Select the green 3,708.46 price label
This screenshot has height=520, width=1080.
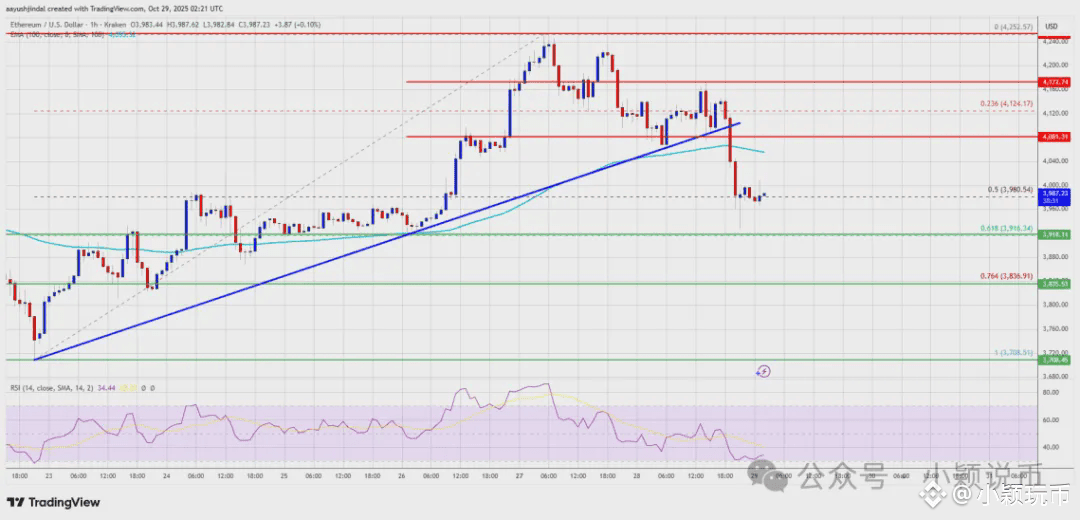(x=1054, y=360)
